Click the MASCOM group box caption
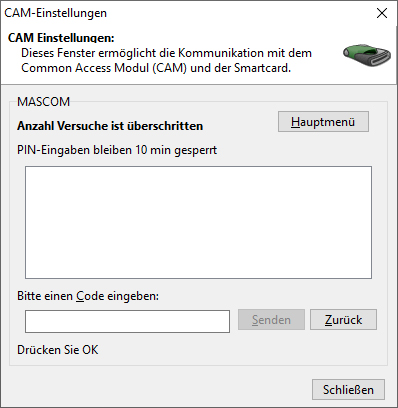Image resolution: width=398 pixels, height=408 pixels. 44,102
